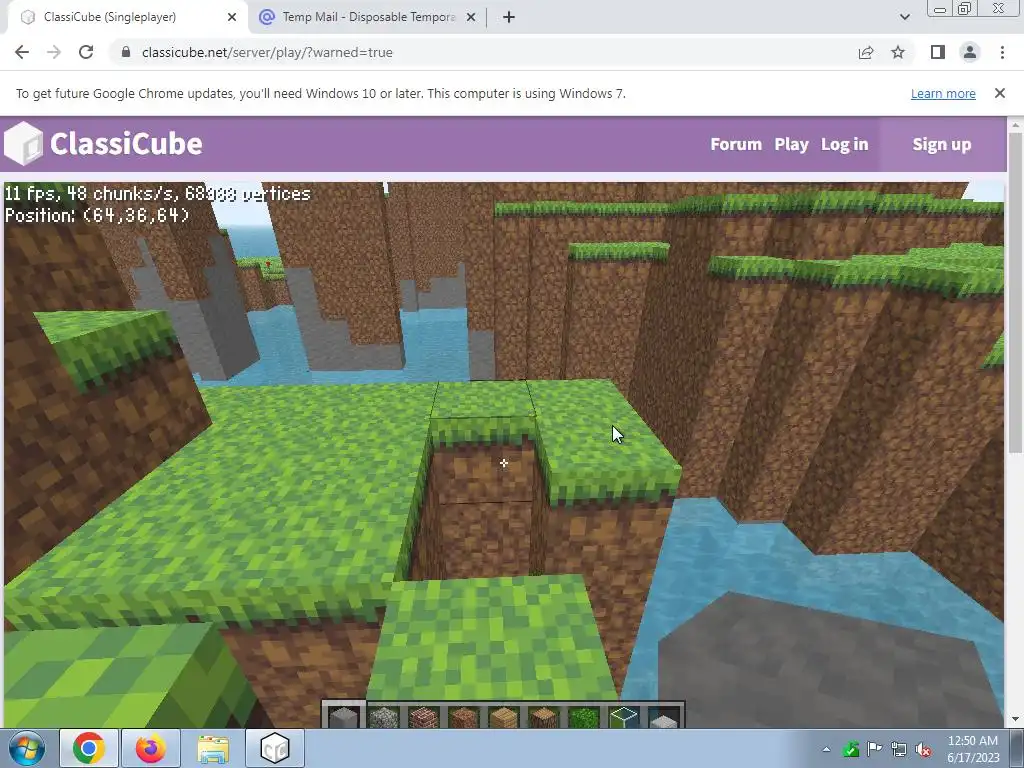1024x768 pixels.
Task: Click the address bar URL
Action: pyautogui.click(x=267, y=52)
